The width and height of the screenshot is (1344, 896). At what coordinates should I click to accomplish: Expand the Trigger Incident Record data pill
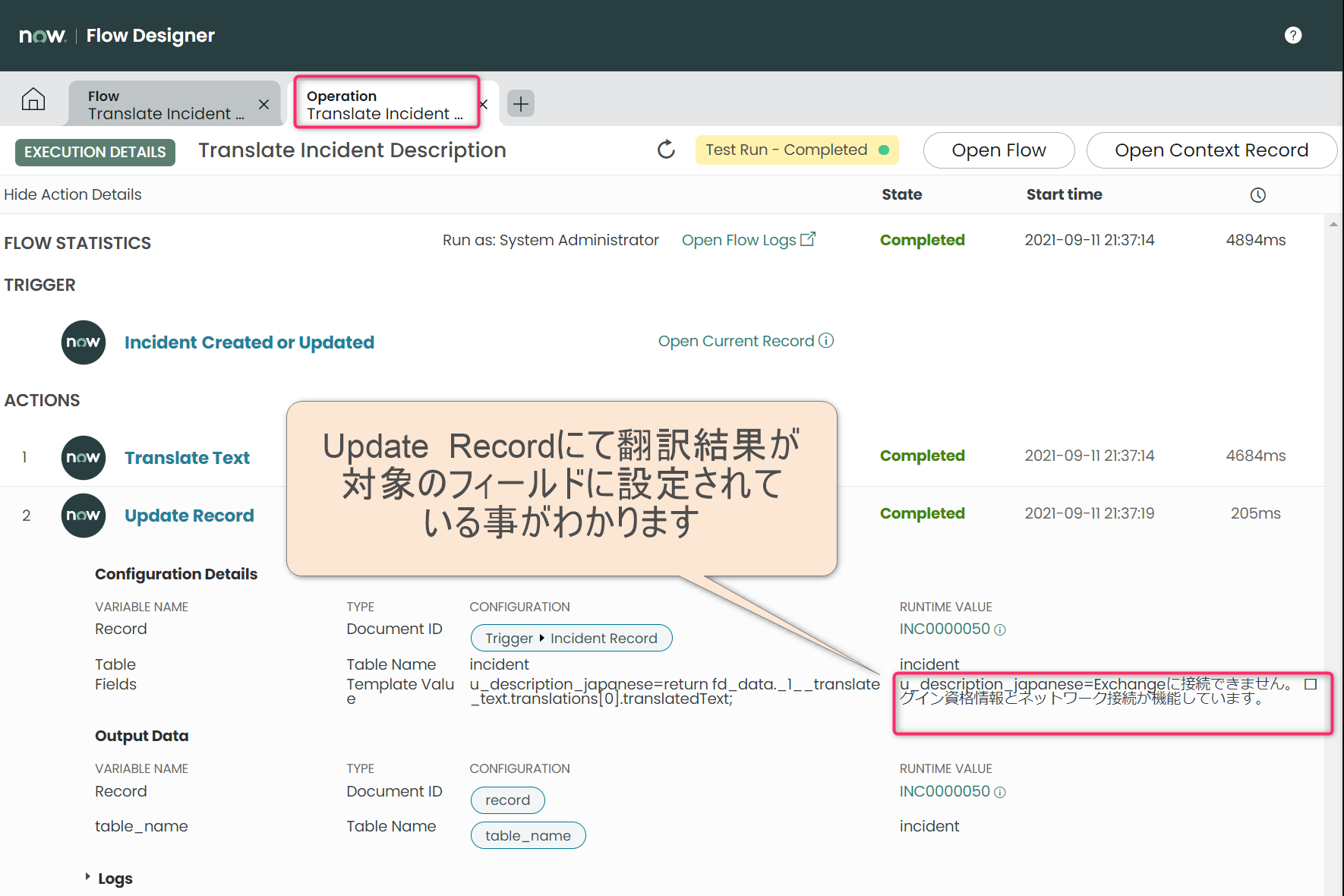click(570, 638)
